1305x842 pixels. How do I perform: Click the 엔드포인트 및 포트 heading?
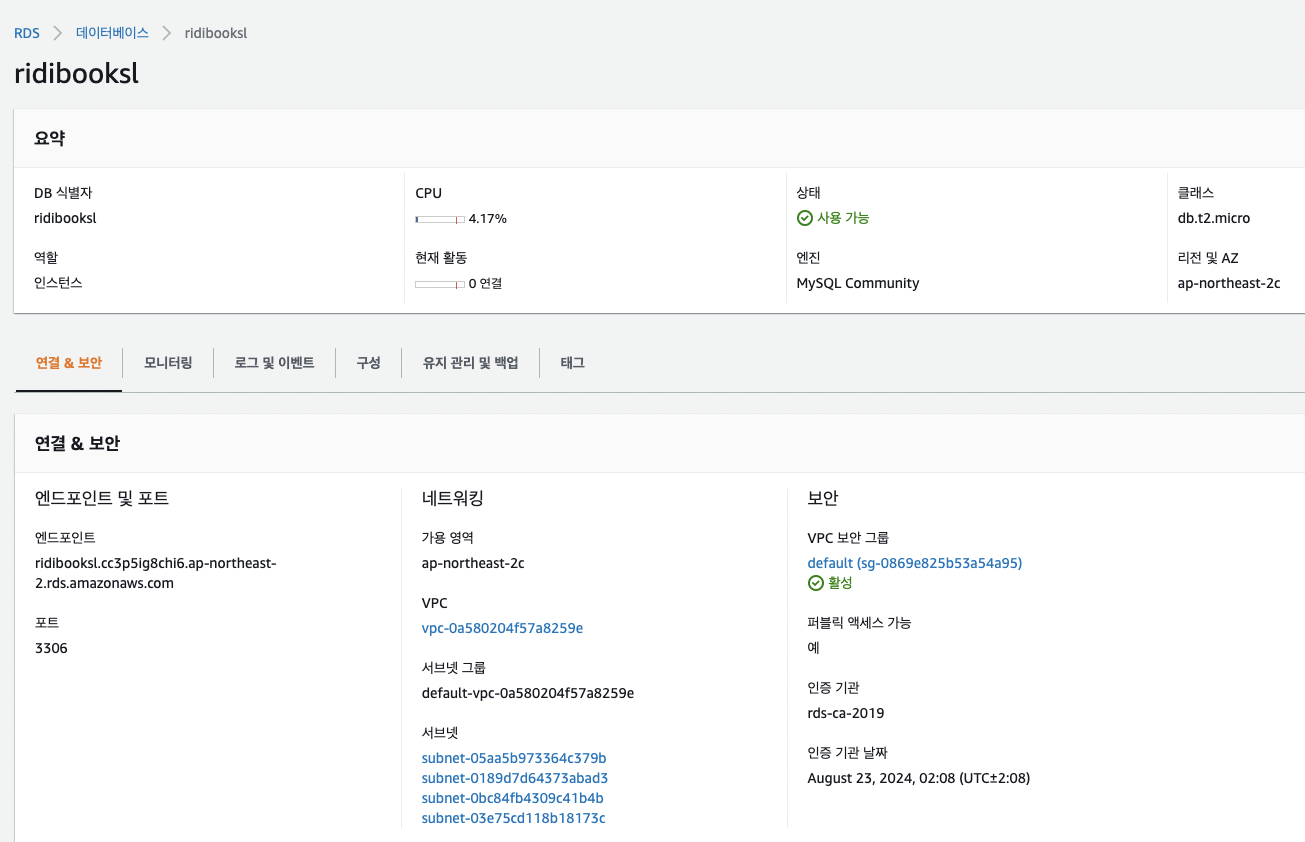[x=102, y=498]
